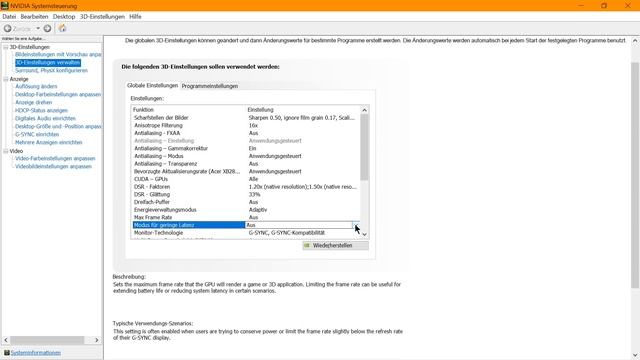Click main page scrollbar down arrow
This screenshot has height=360, width=640.
click(635, 356)
